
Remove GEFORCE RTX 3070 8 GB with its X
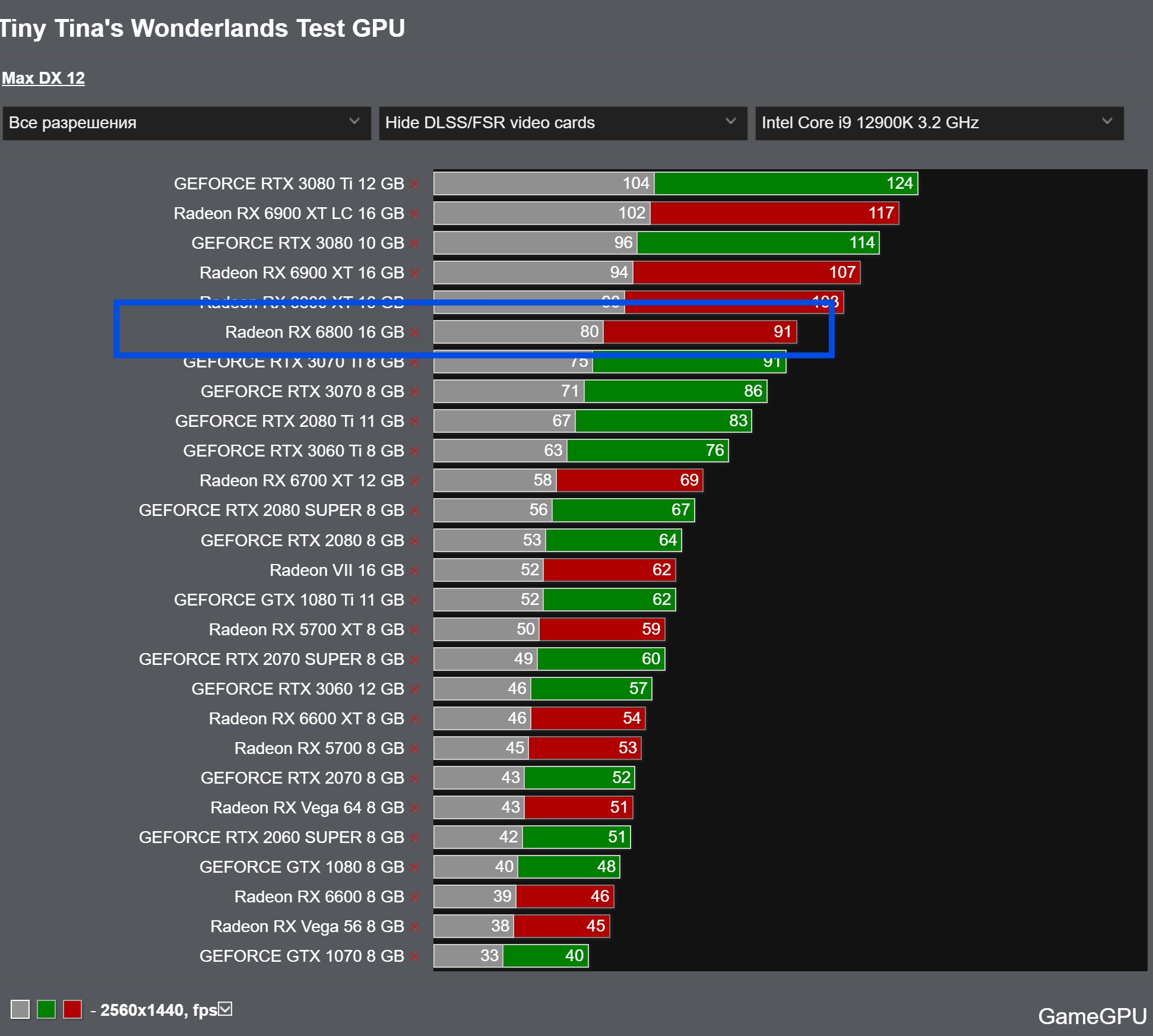[414, 392]
